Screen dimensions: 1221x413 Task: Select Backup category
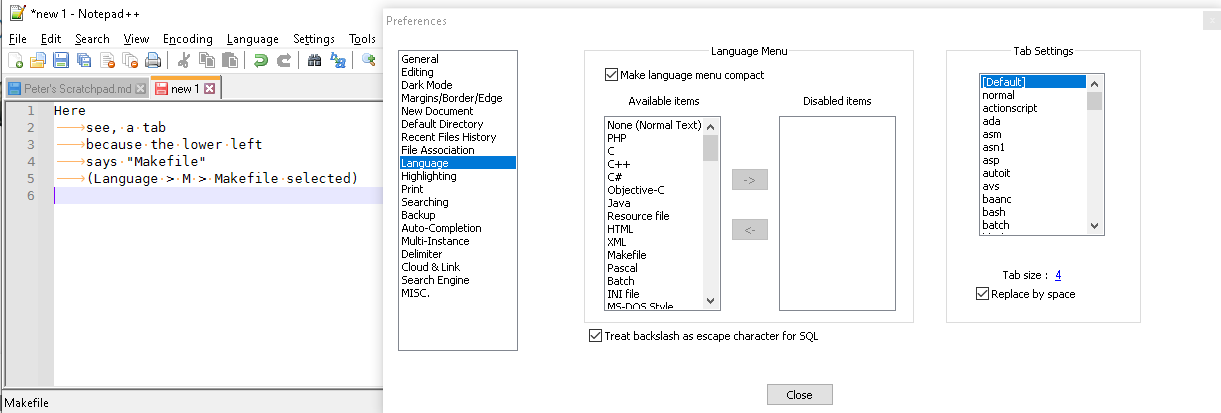pyautogui.click(x=457, y=216)
